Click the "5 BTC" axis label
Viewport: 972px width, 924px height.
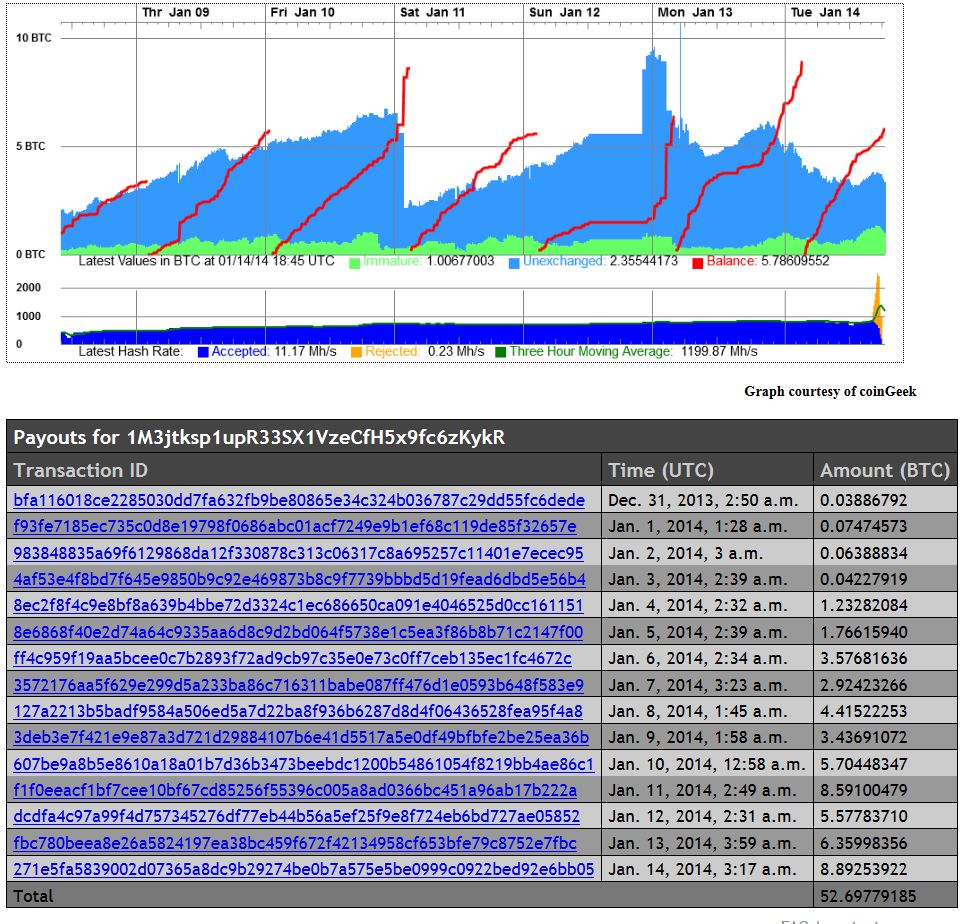tap(31, 146)
